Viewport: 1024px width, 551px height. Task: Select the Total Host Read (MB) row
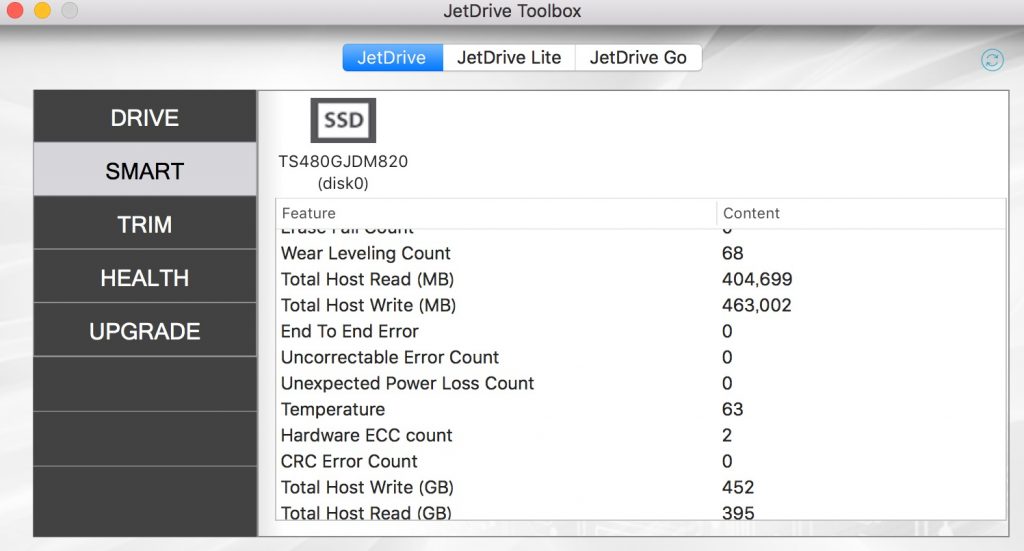click(x=641, y=279)
